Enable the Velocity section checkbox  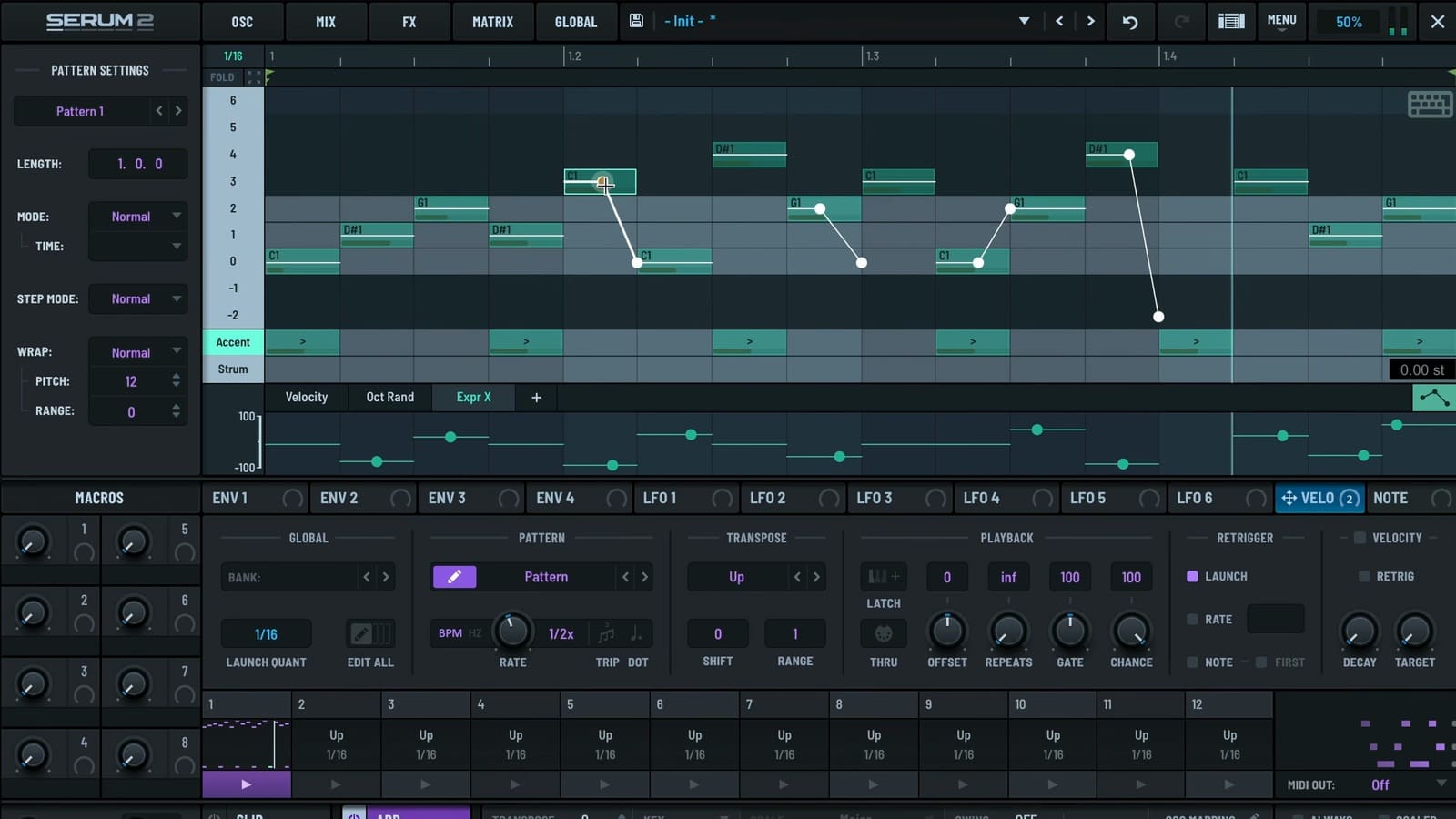click(1360, 538)
